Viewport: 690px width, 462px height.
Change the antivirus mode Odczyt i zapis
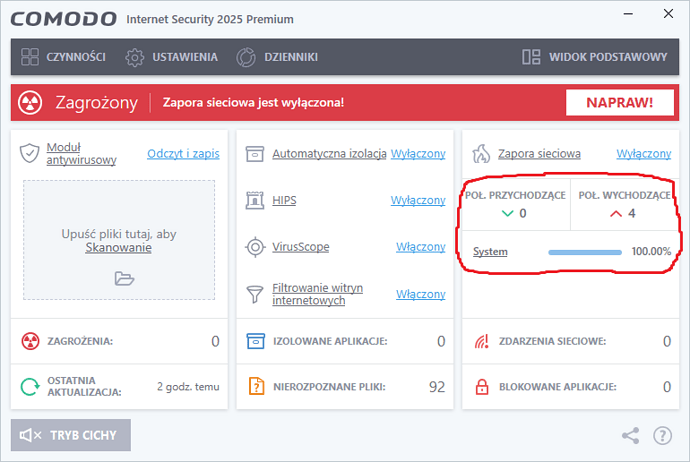click(x=183, y=154)
